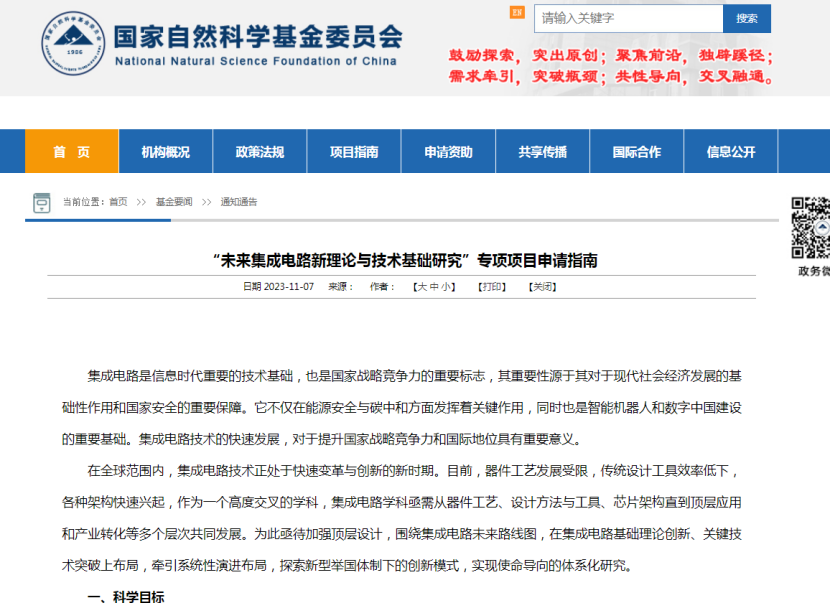Open the 申请资助 navigation menu
830x604 pixels.
coord(448,152)
